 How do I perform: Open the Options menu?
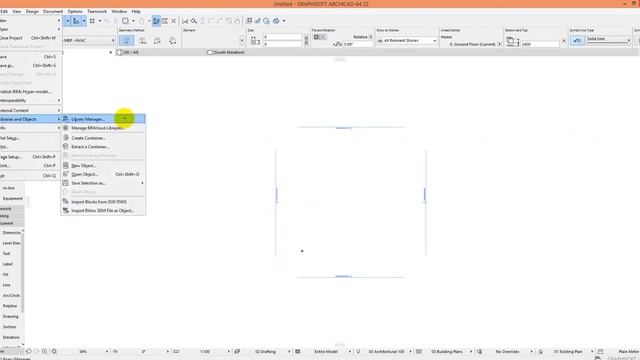point(75,11)
